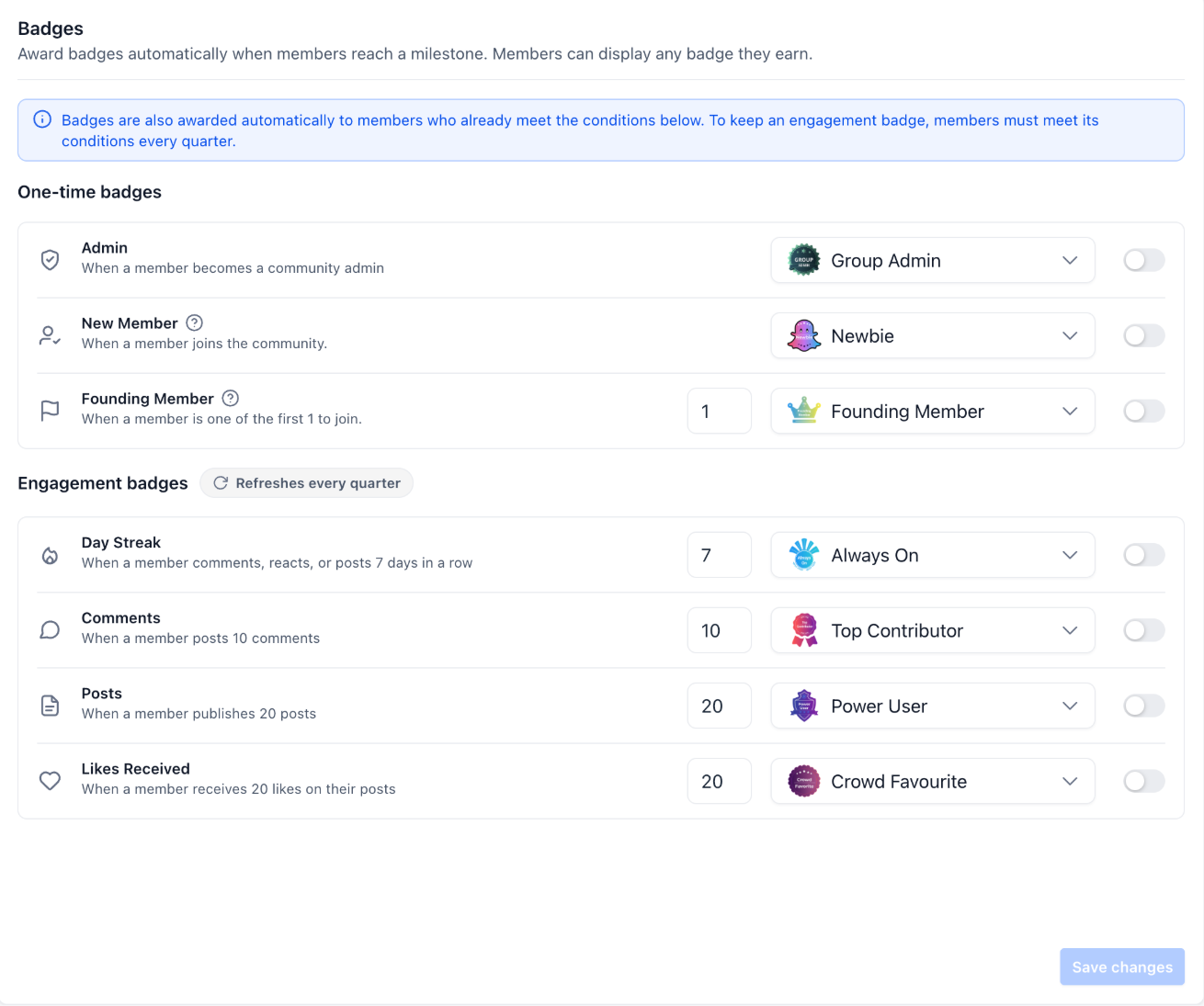The image size is (1204, 1006).
Task: Expand the Crowd Favourite dropdown arrow
Action: point(1070,781)
